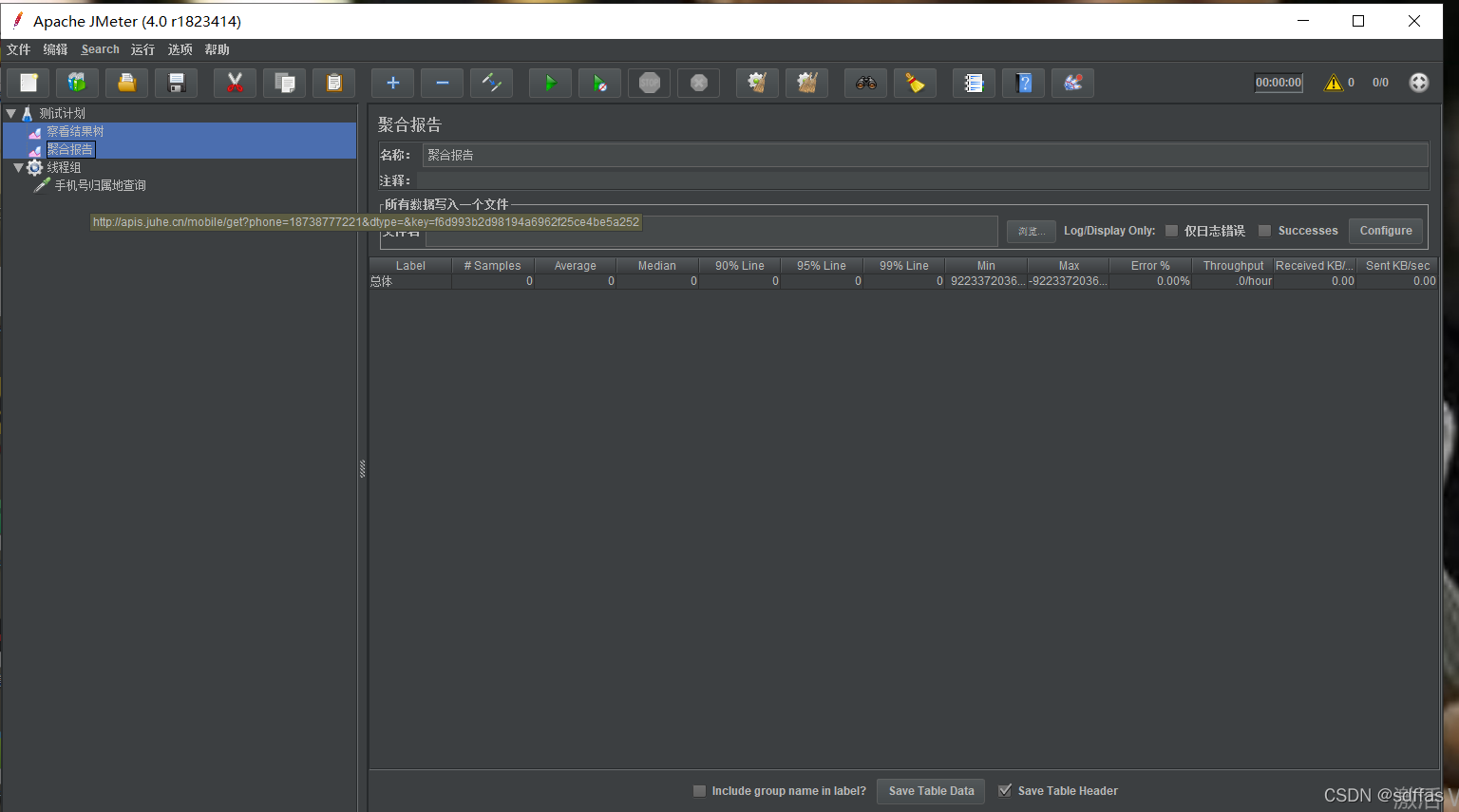The image size is (1459, 812).
Task: Click the Sent KB/sec column header
Action: click(1397, 266)
